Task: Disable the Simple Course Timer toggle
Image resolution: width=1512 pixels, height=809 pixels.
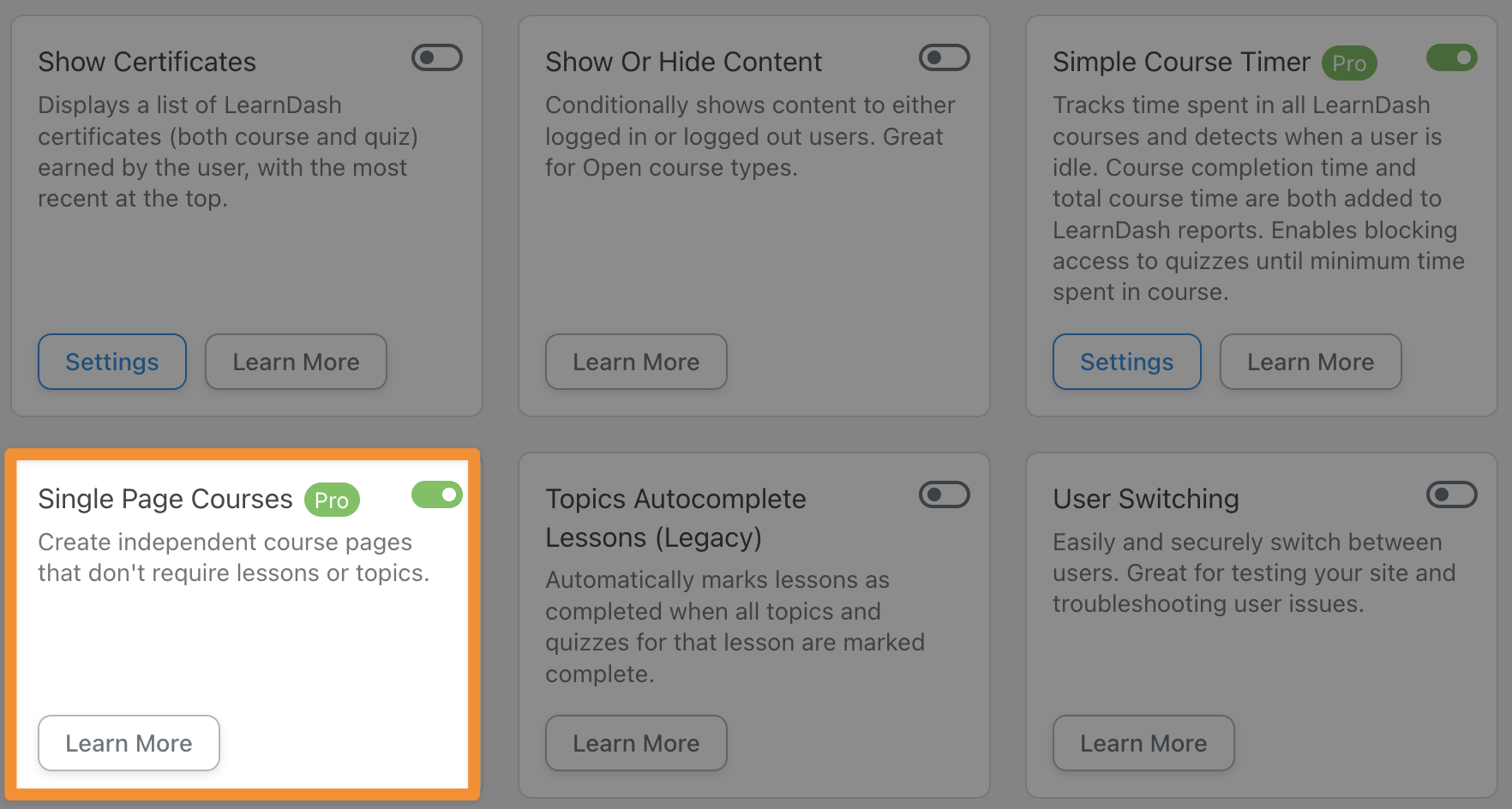Action: tap(1451, 58)
